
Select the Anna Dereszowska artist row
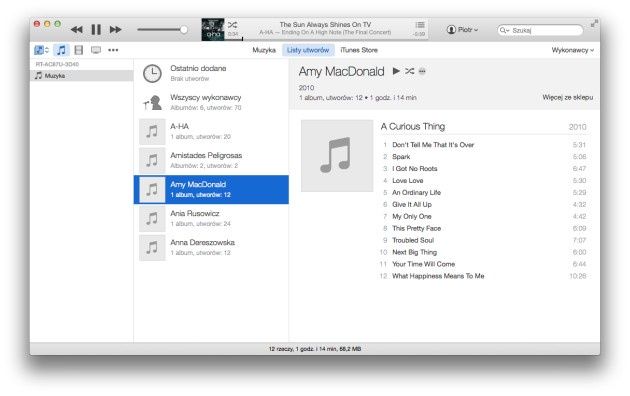[x=211, y=247]
